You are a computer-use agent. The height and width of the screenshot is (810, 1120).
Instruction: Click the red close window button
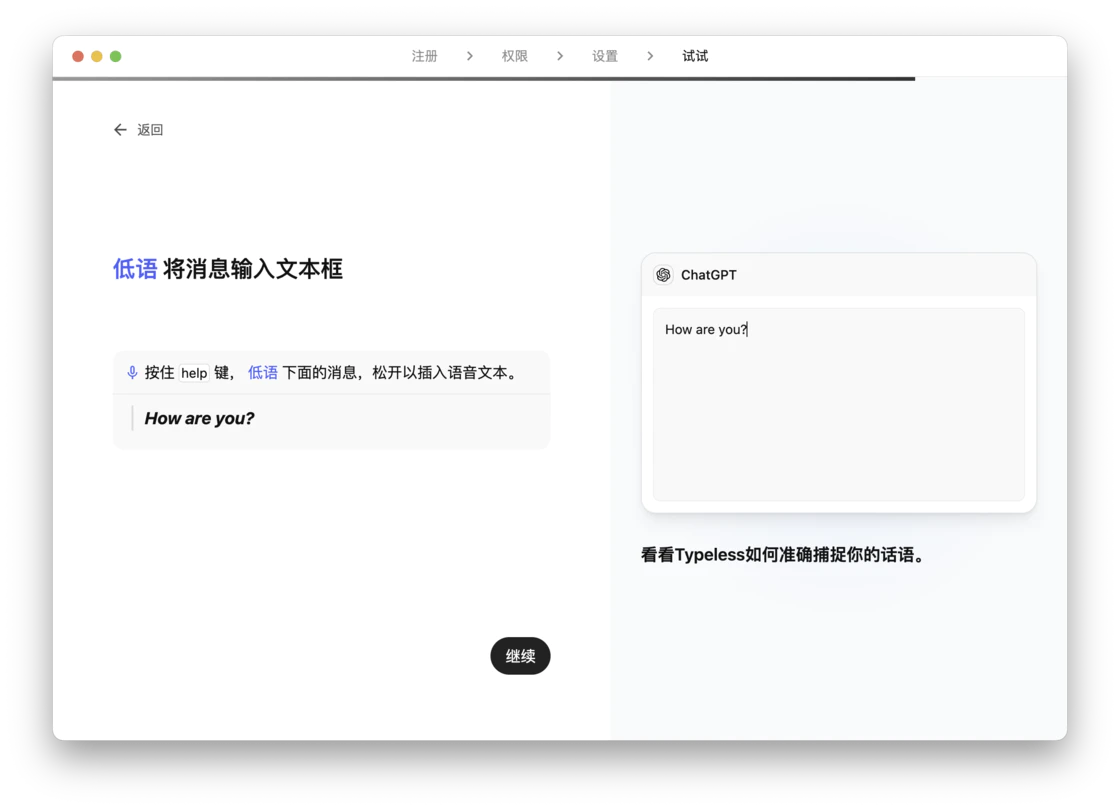pos(78,56)
